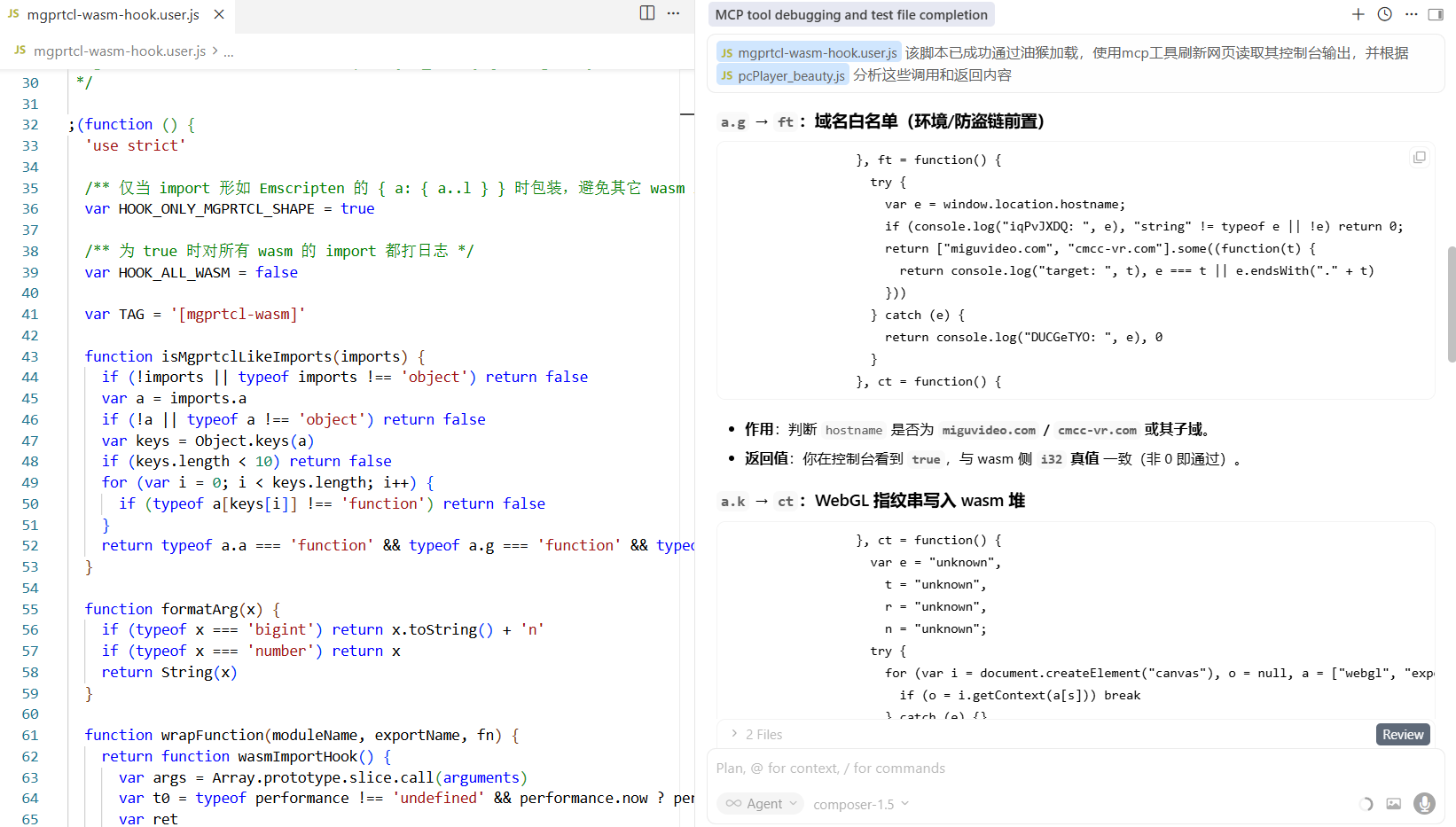
Task: Open the Review of changed files
Action: [1403, 734]
